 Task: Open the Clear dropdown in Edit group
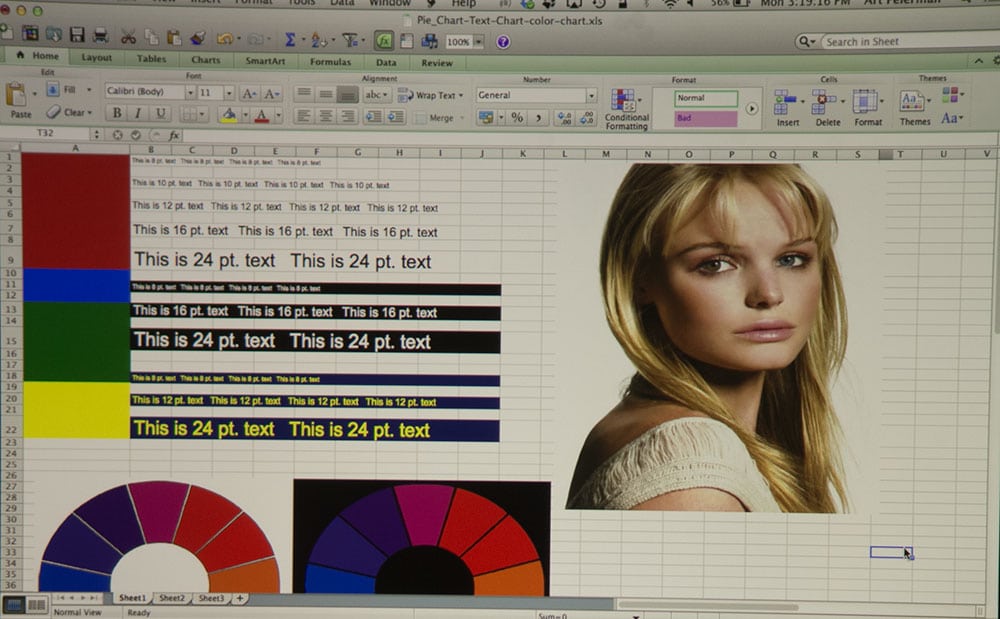pyautogui.click(x=89, y=113)
